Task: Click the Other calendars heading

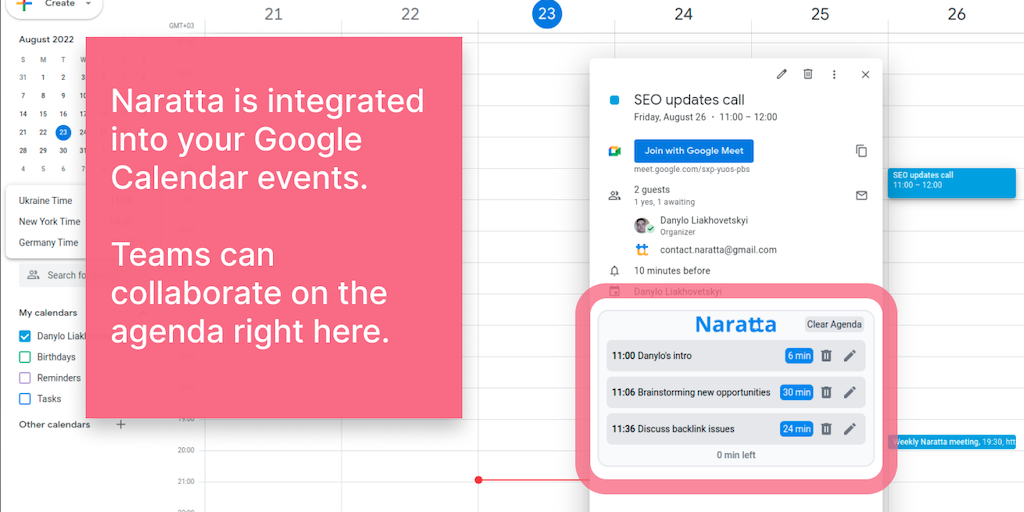Action: (54, 424)
